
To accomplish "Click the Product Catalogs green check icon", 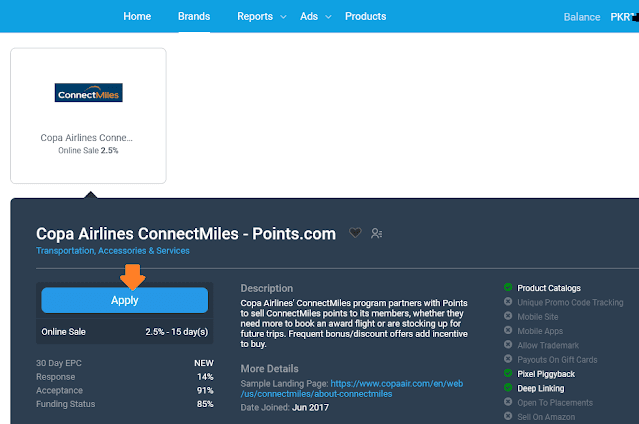I will [x=508, y=287].
